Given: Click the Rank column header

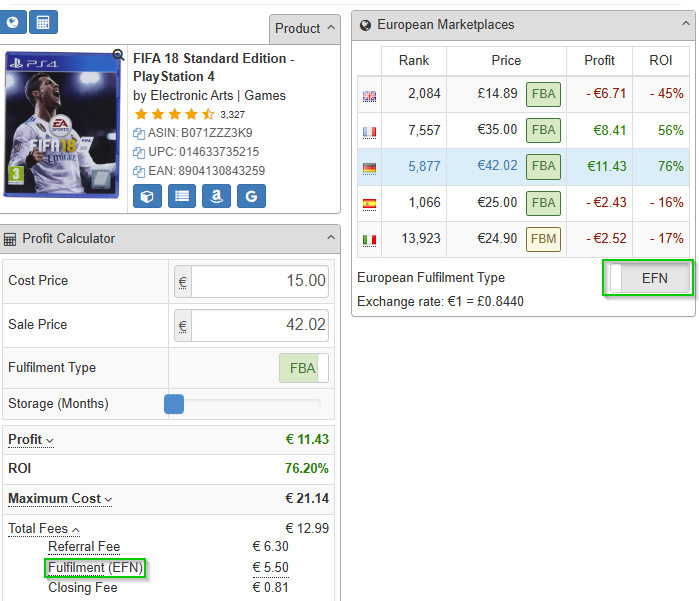Looking at the screenshot, I should (x=414, y=61).
